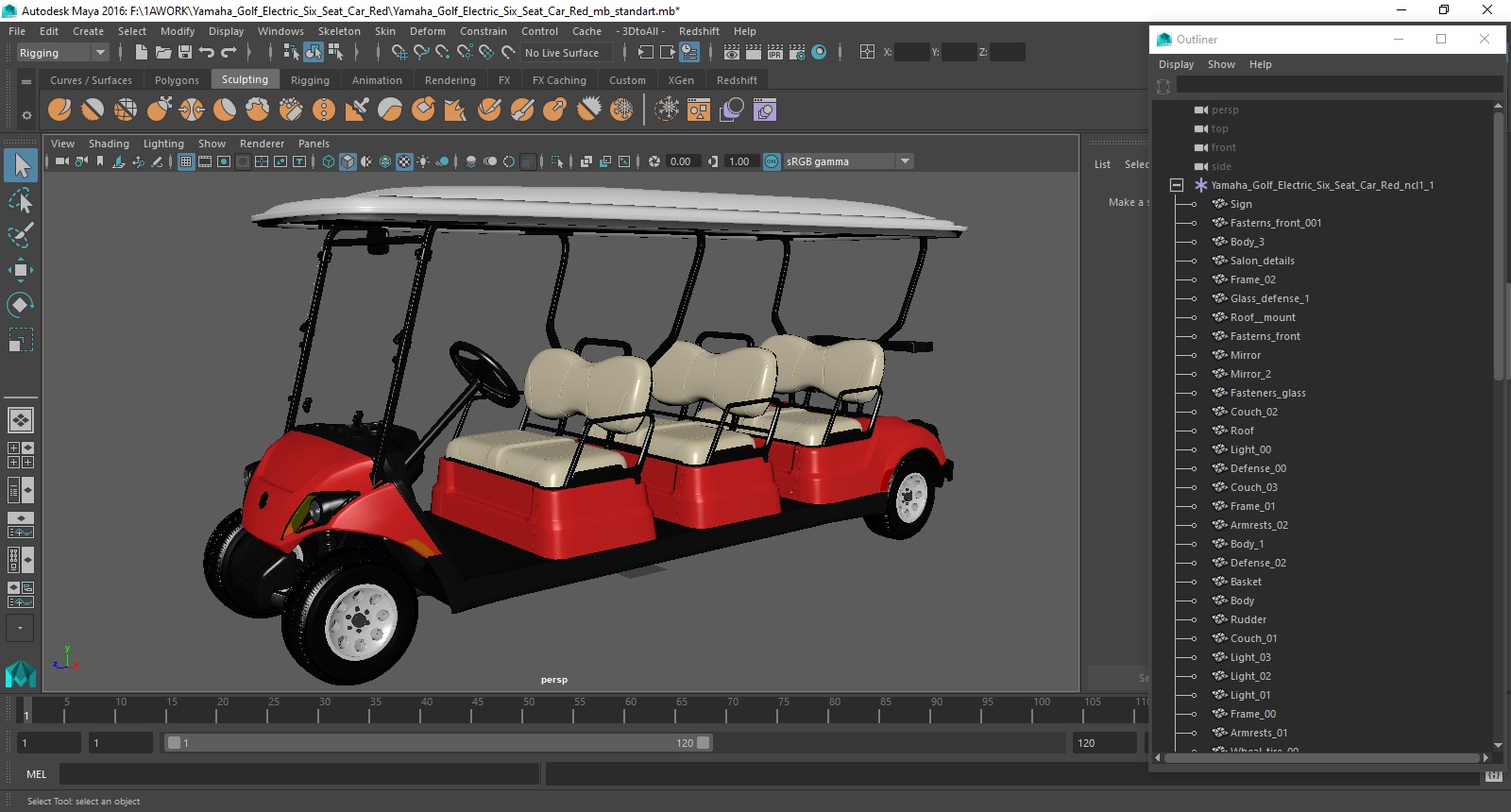Choose the Flatten sculpting brush
The image size is (1511, 812).
[x=225, y=110]
